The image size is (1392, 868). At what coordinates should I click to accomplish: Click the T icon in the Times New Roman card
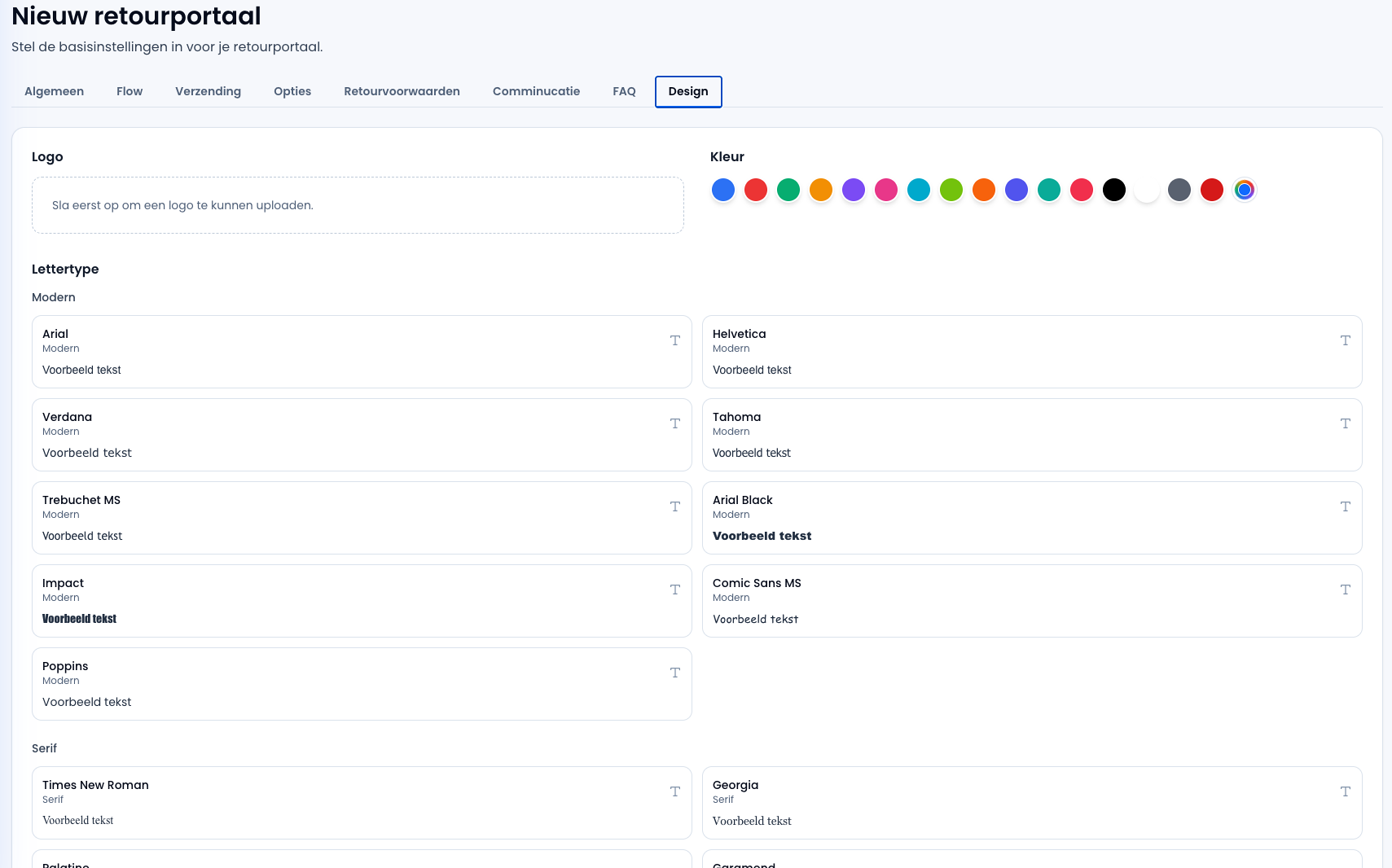point(675,791)
